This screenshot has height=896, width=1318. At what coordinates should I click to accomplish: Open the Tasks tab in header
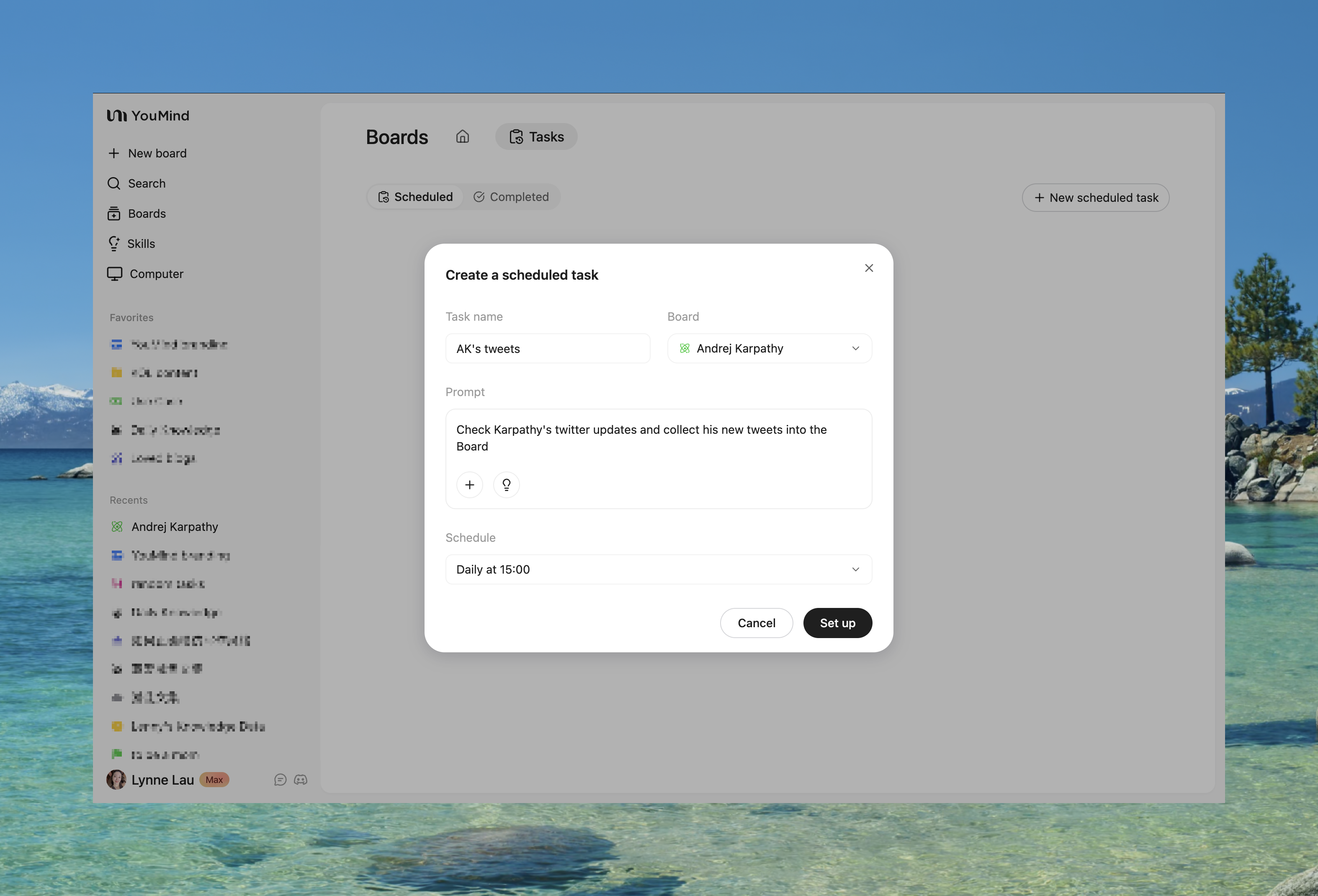tap(536, 136)
